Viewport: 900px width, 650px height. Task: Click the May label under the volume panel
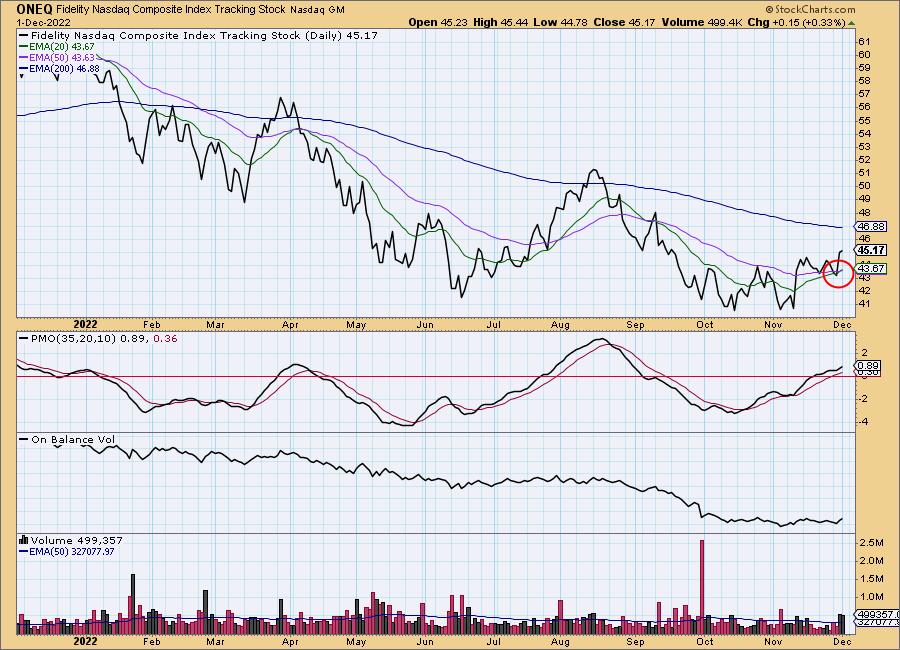[x=356, y=641]
